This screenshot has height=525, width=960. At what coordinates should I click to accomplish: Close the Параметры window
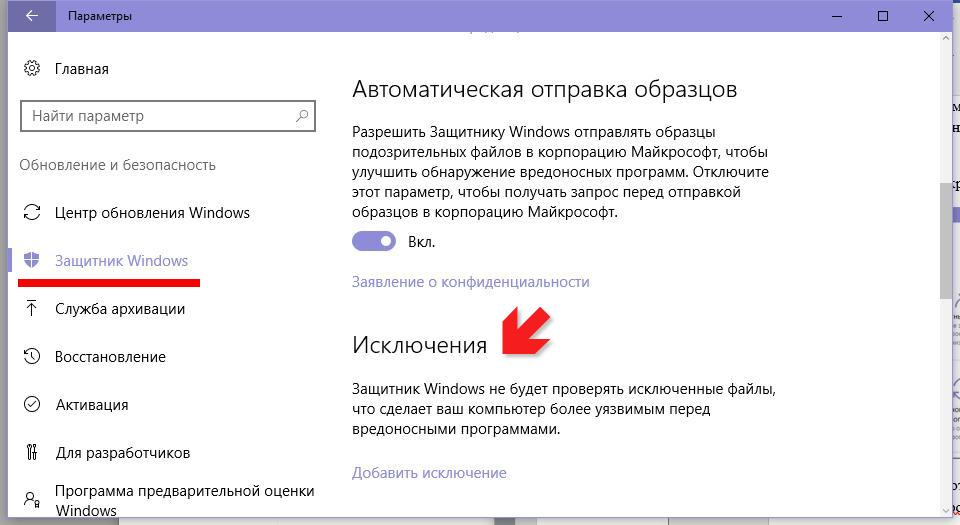tap(929, 16)
